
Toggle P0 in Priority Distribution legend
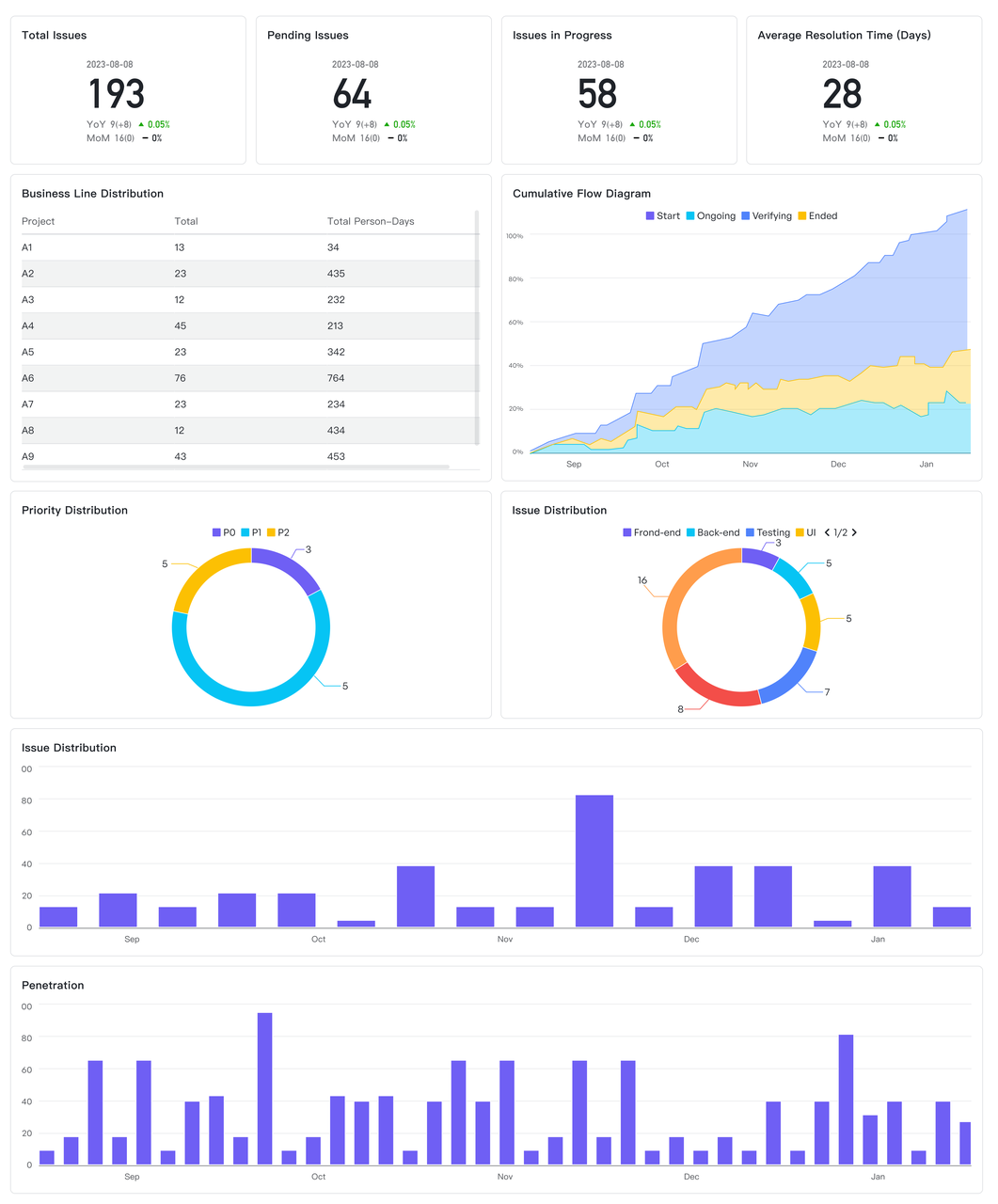pos(224,532)
